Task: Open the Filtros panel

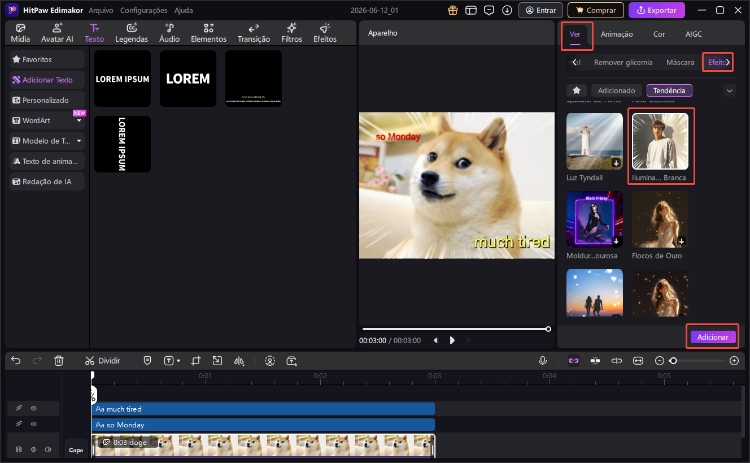Action: tap(292, 33)
